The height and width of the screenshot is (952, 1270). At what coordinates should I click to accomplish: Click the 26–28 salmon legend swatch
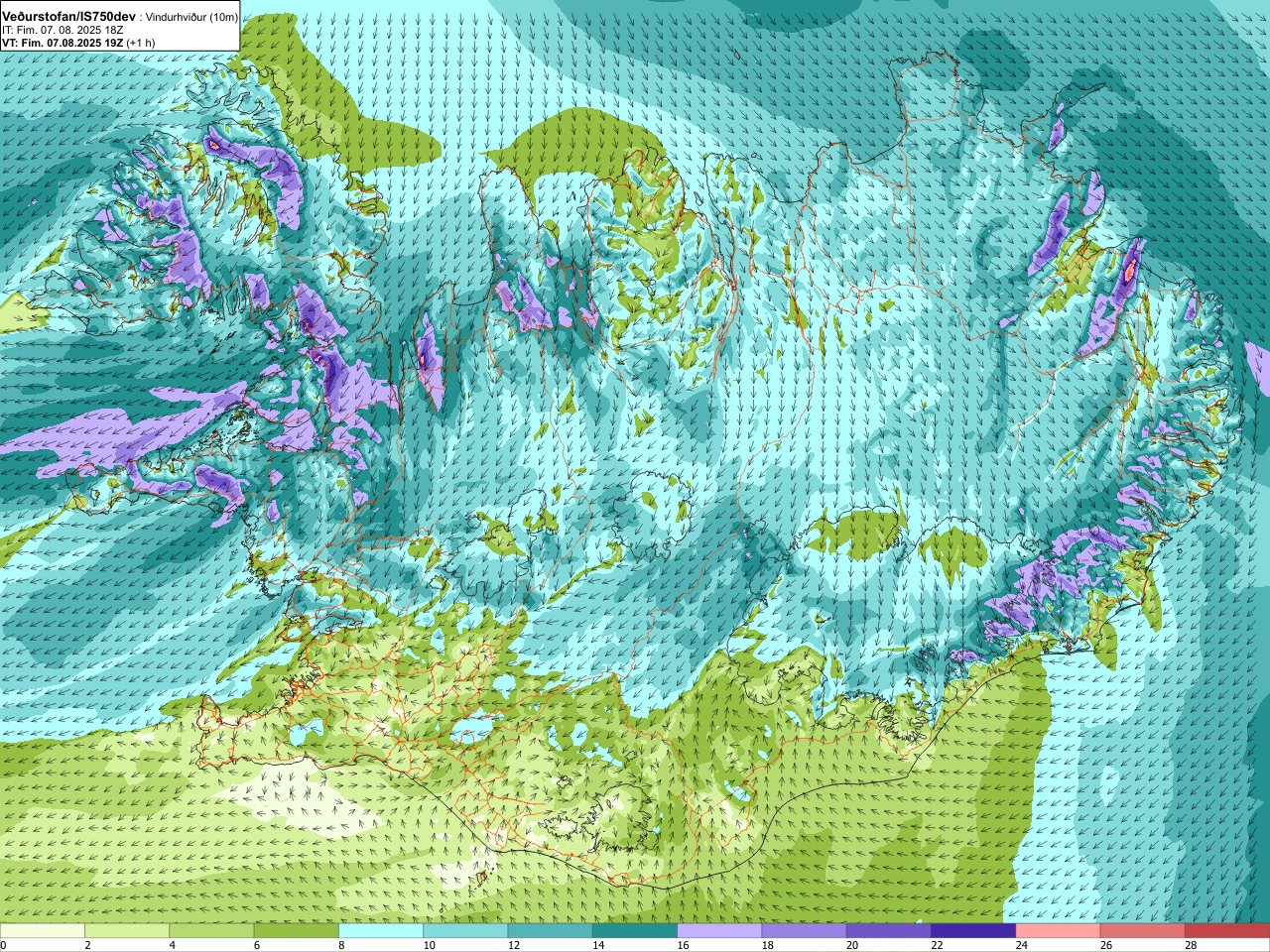pyautogui.click(x=1143, y=931)
